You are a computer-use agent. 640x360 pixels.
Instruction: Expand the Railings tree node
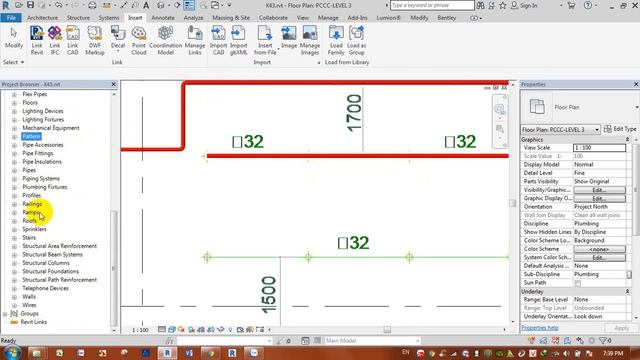click(14, 204)
